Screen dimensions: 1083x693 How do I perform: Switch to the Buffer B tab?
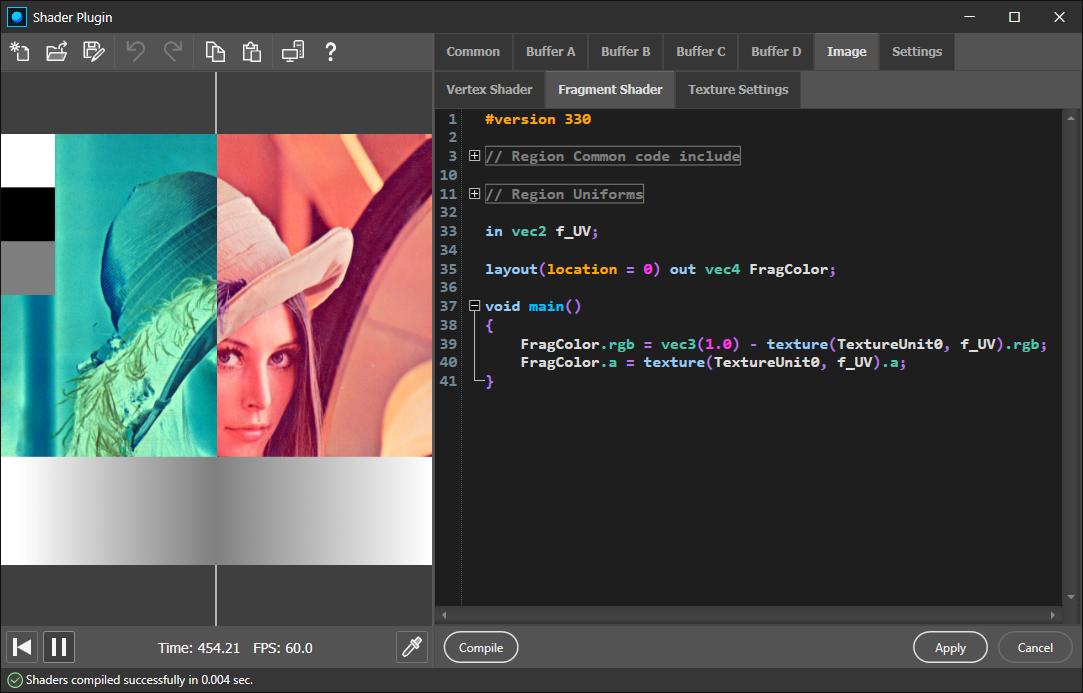(x=626, y=52)
